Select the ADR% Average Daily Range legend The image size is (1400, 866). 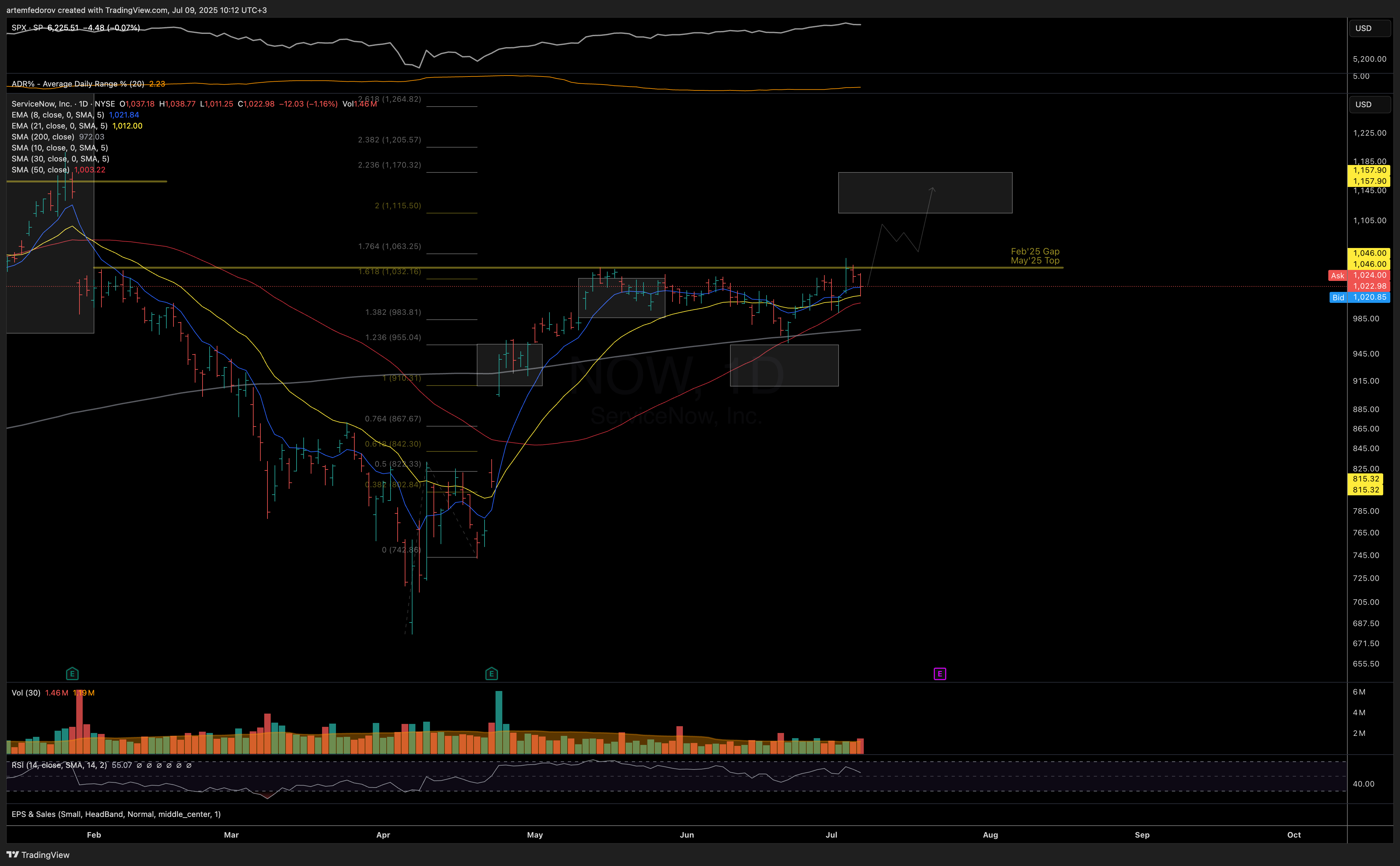tap(78, 84)
